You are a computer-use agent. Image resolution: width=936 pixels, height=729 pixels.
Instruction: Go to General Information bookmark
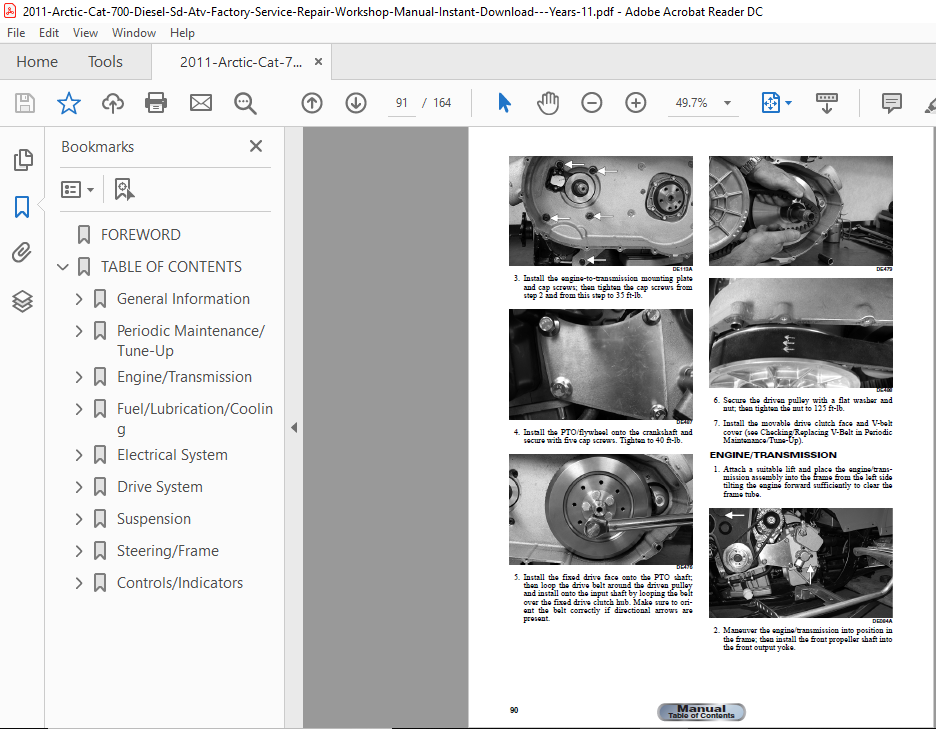point(183,299)
